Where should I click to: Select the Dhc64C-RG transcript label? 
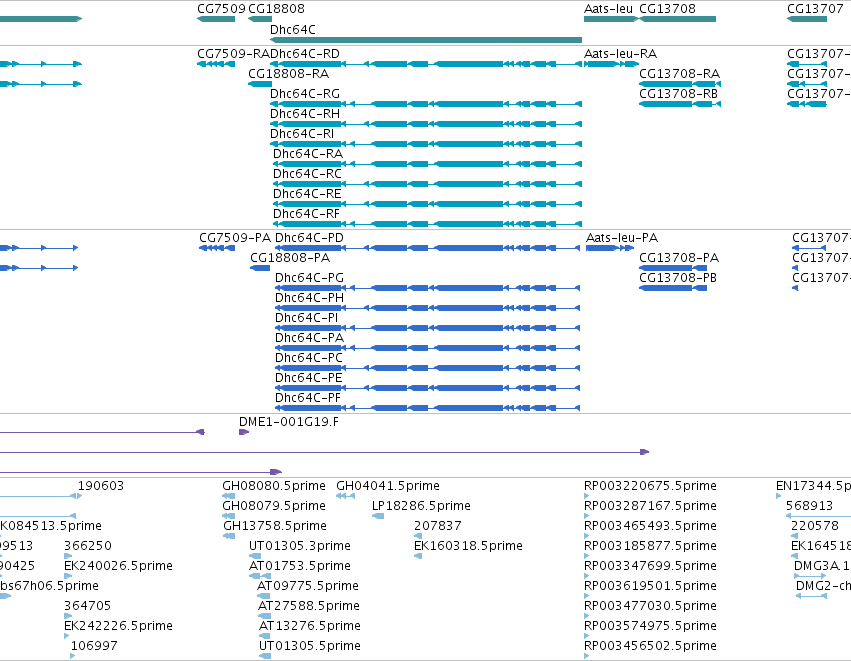(x=305, y=94)
